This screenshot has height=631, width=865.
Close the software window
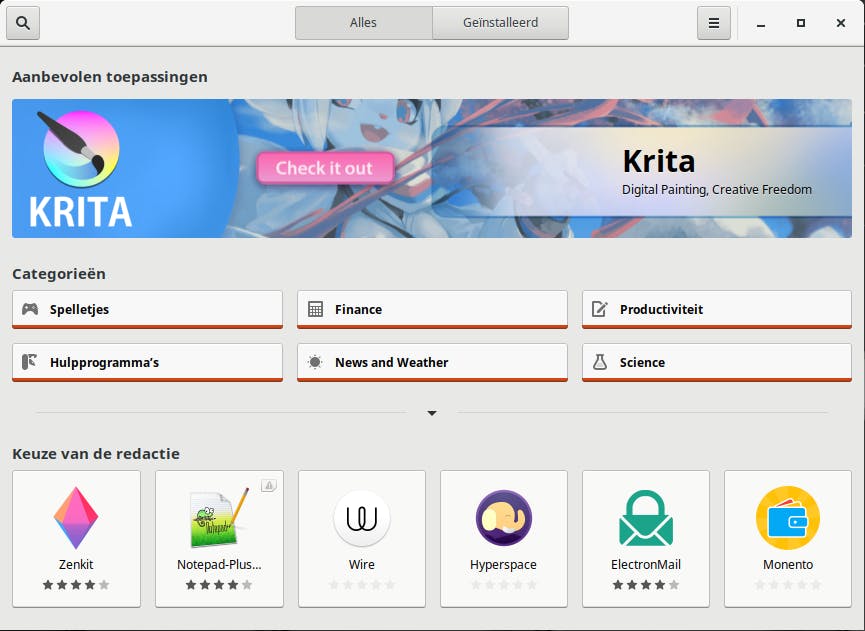point(841,23)
